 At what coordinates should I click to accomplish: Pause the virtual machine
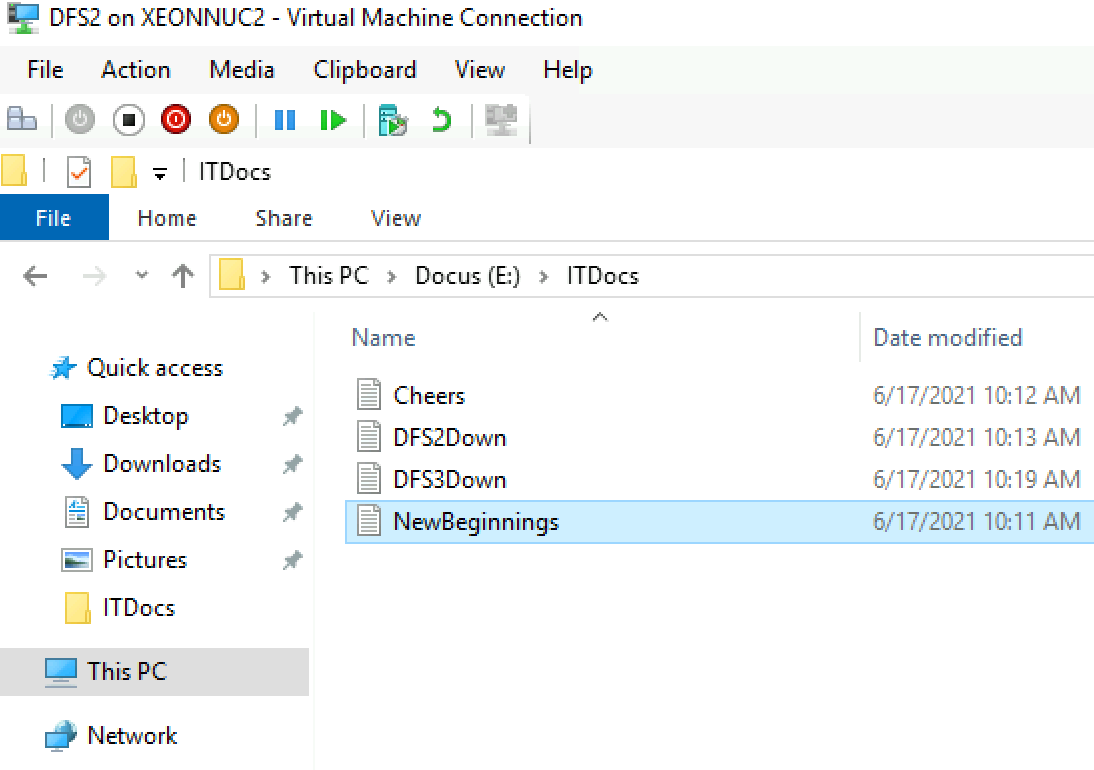[x=285, y=120]
